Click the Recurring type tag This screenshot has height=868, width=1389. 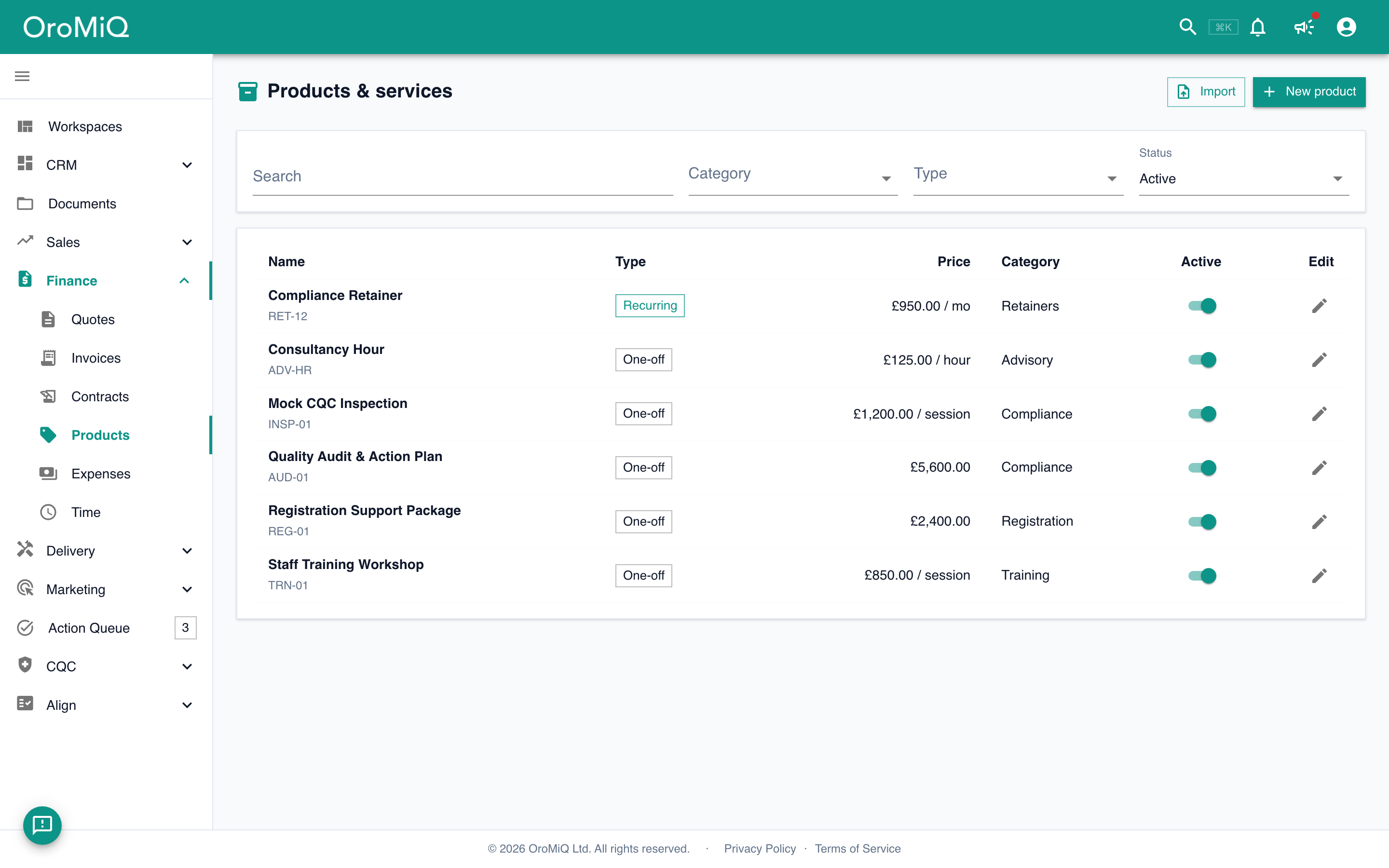point(650,305)
